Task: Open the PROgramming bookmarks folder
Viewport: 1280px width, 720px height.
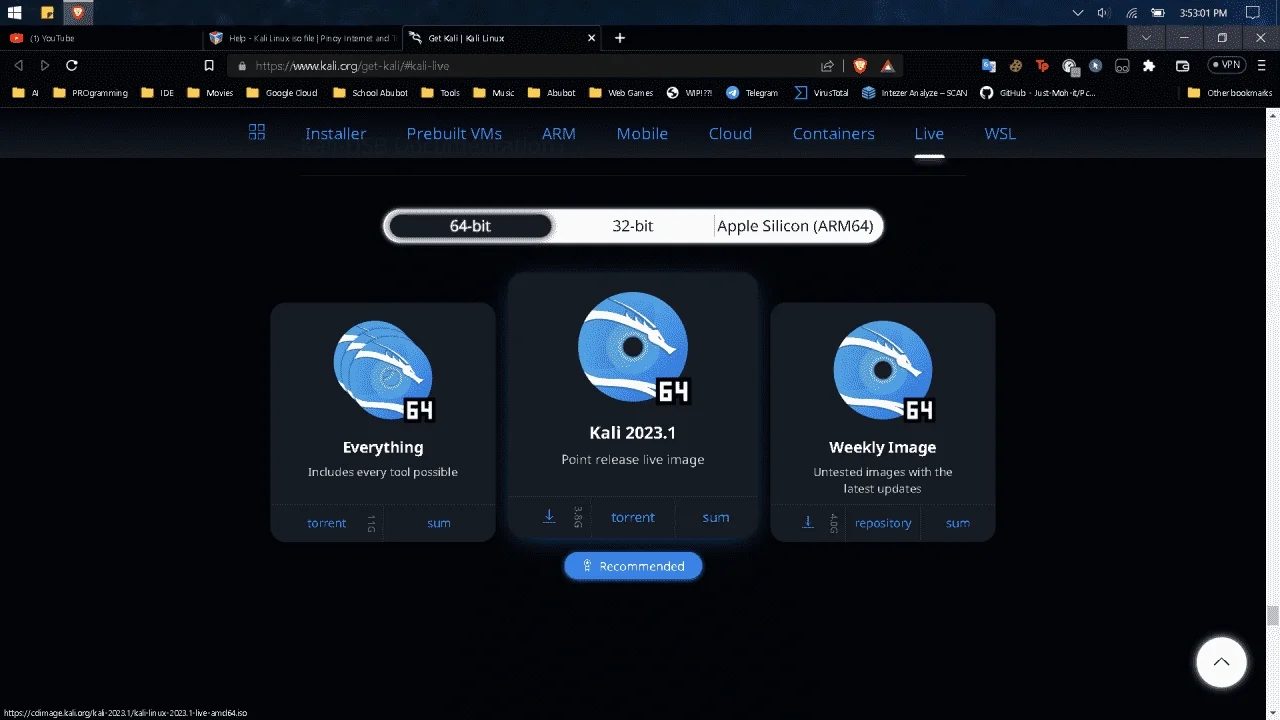Action: [90, 93]
